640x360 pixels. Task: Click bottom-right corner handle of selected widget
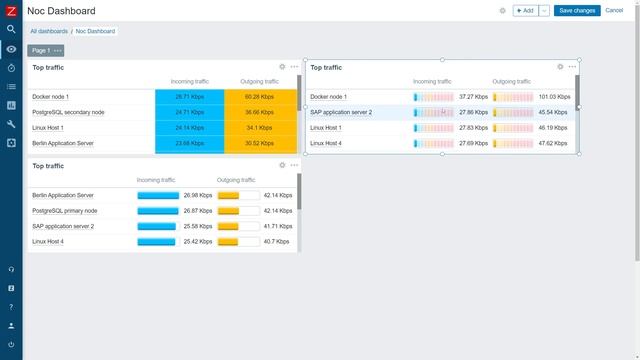tap(579, 154)
